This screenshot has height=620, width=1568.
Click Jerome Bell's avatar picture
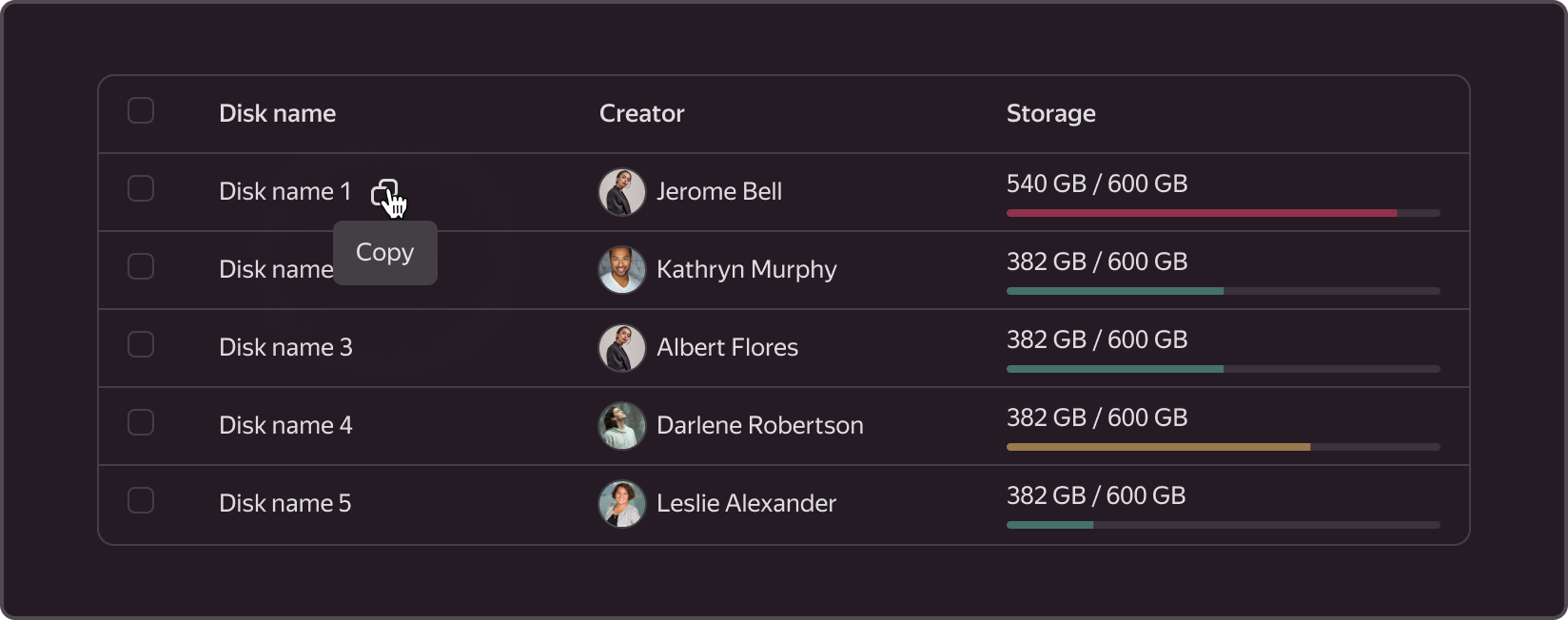click(622, 192)
